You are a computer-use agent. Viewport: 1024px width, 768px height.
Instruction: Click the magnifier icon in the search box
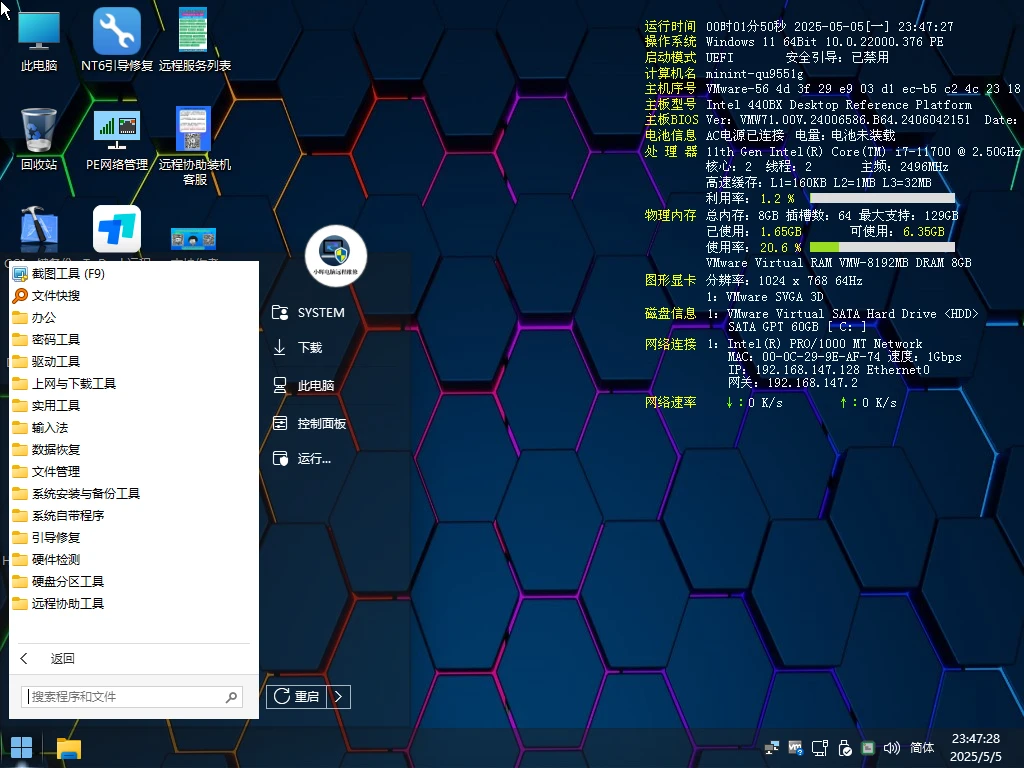[231, 697]
